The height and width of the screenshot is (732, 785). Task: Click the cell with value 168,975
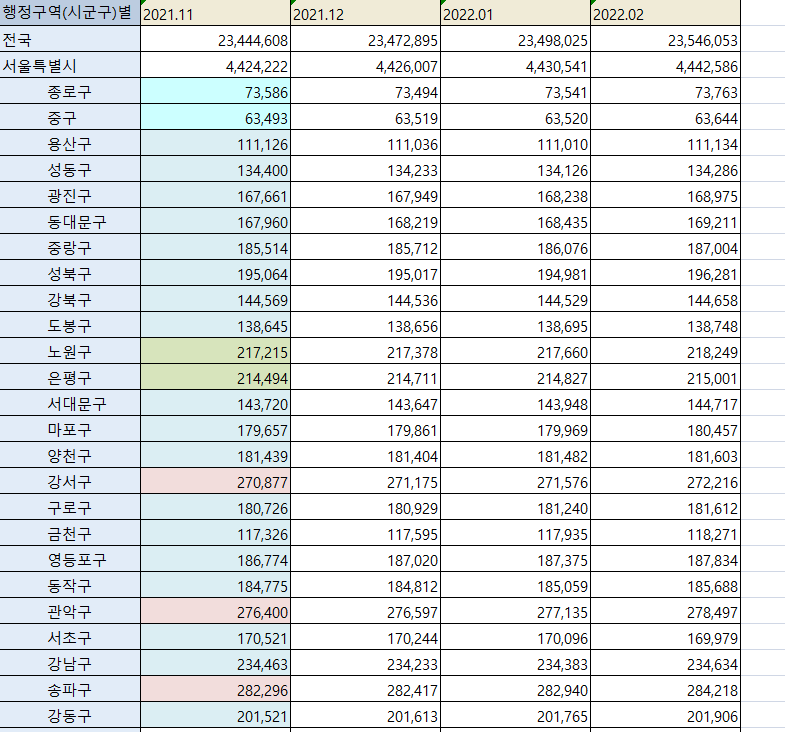point(666,195)
